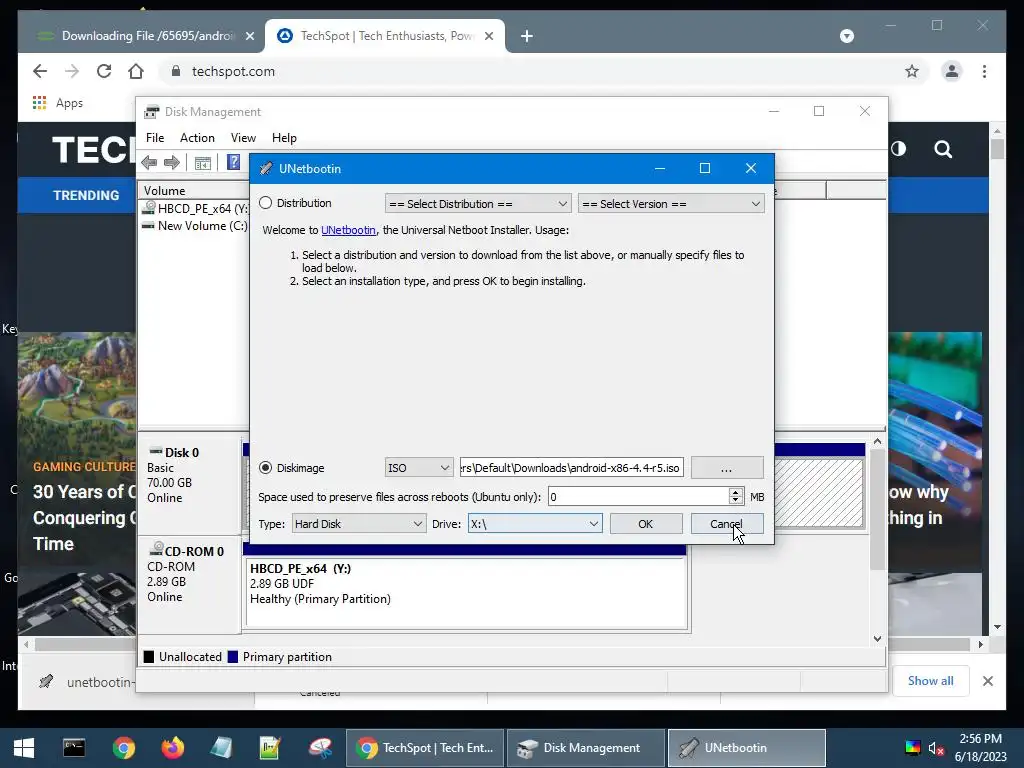This screenshot has width=1024, height=768.
Task: Close the Downloading File tab
Action: coord(250,36)
